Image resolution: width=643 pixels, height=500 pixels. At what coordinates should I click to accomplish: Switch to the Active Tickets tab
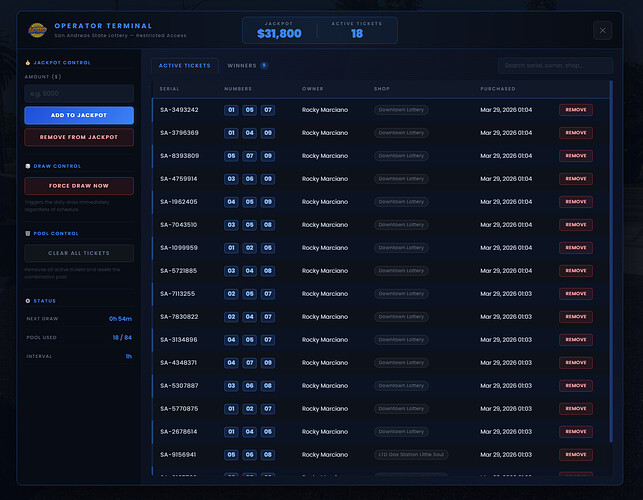pyautogui.click(x=185, y=66)
